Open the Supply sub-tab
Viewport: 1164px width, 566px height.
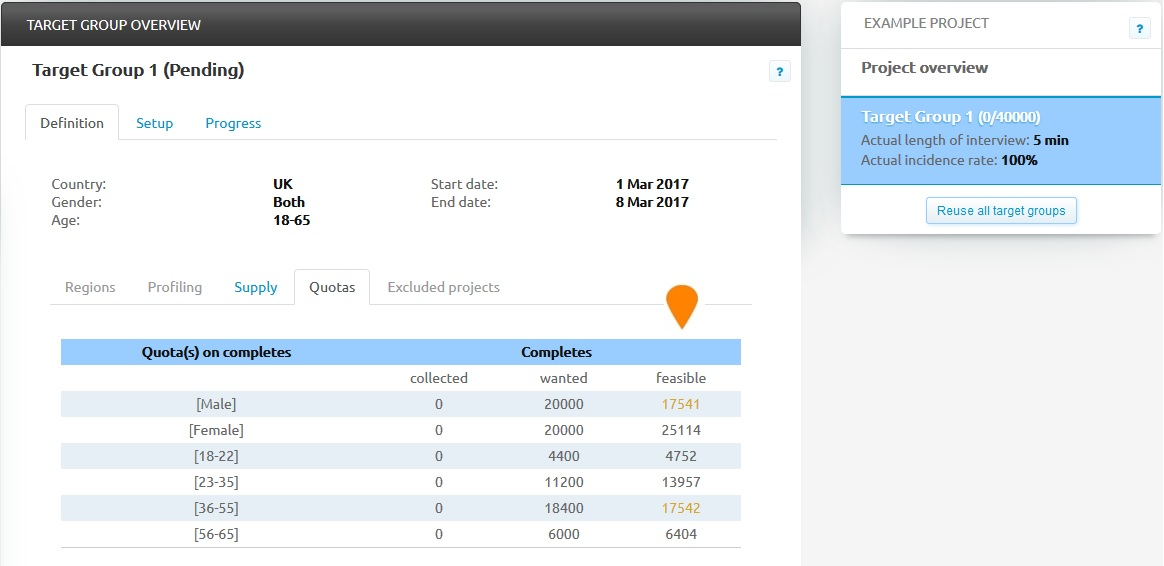pyautogui.click(x=256, y=287)
